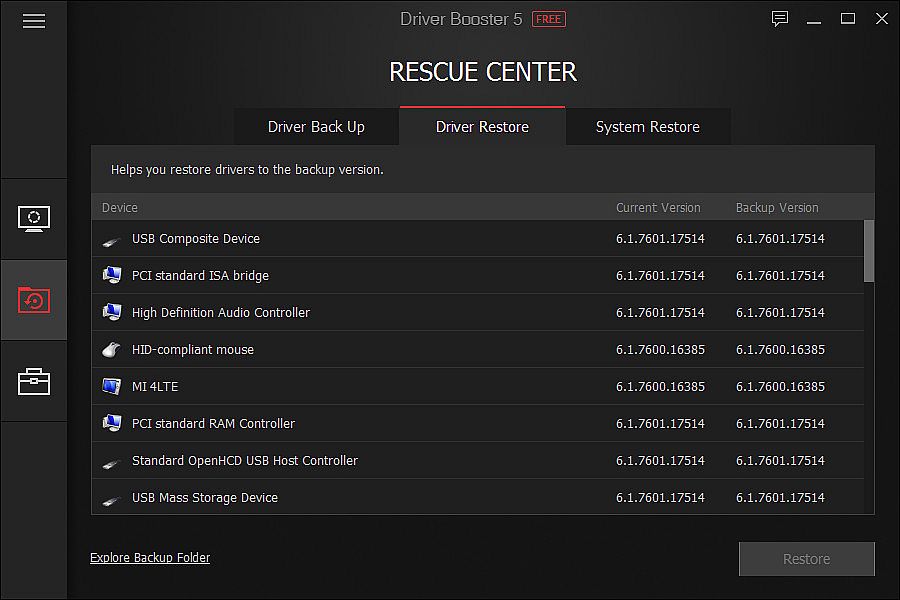Sort by the Backup Version column header
Screen dimensions: 900x600
click(777, 208)
